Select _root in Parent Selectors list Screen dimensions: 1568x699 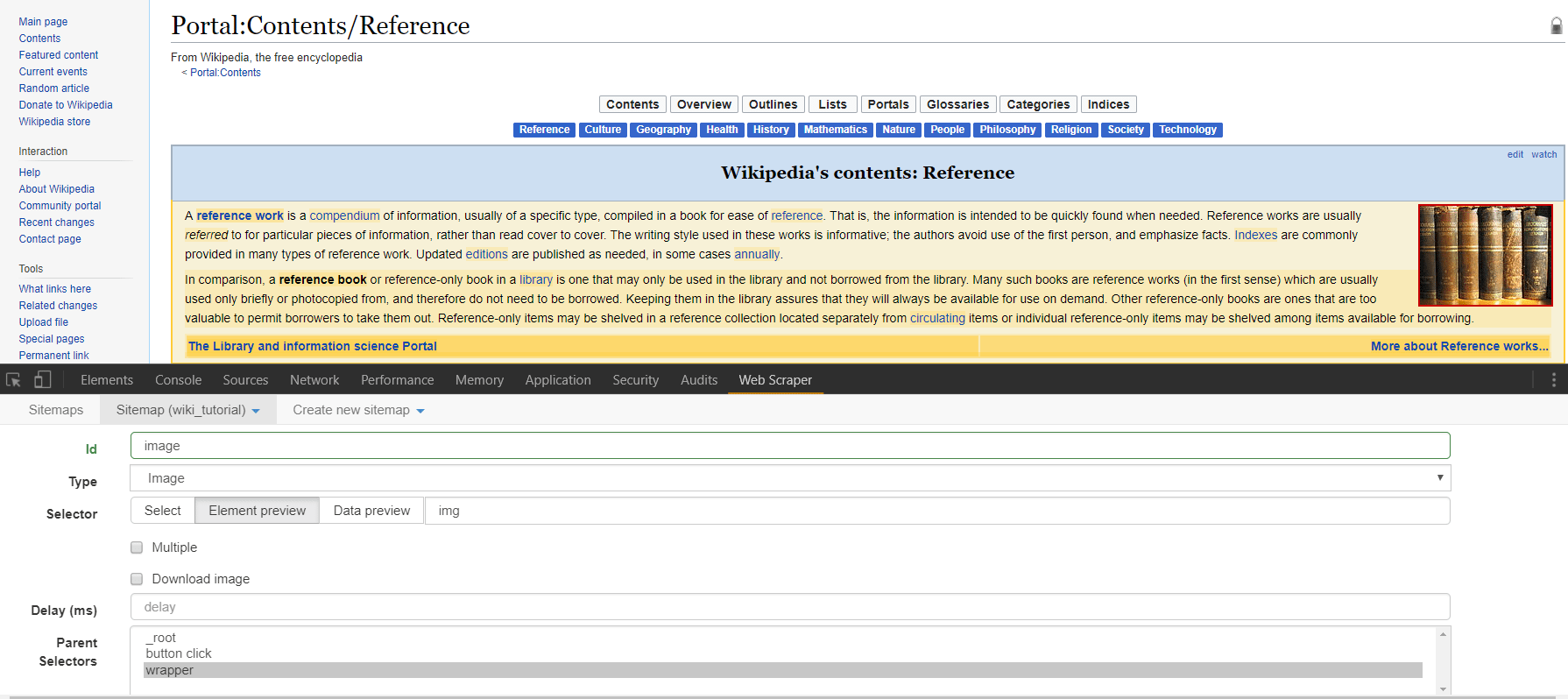pos(783,638)
